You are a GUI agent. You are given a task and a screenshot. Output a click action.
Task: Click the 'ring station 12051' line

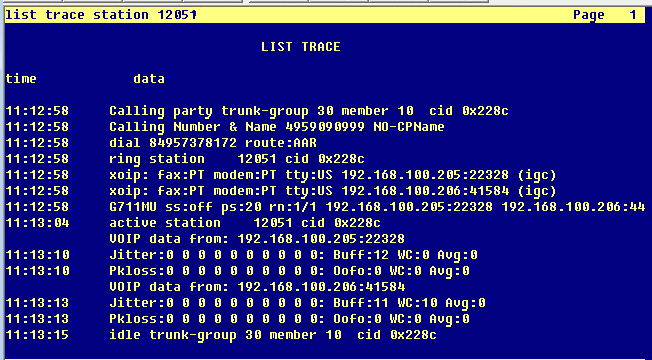[x=237, y=159]
